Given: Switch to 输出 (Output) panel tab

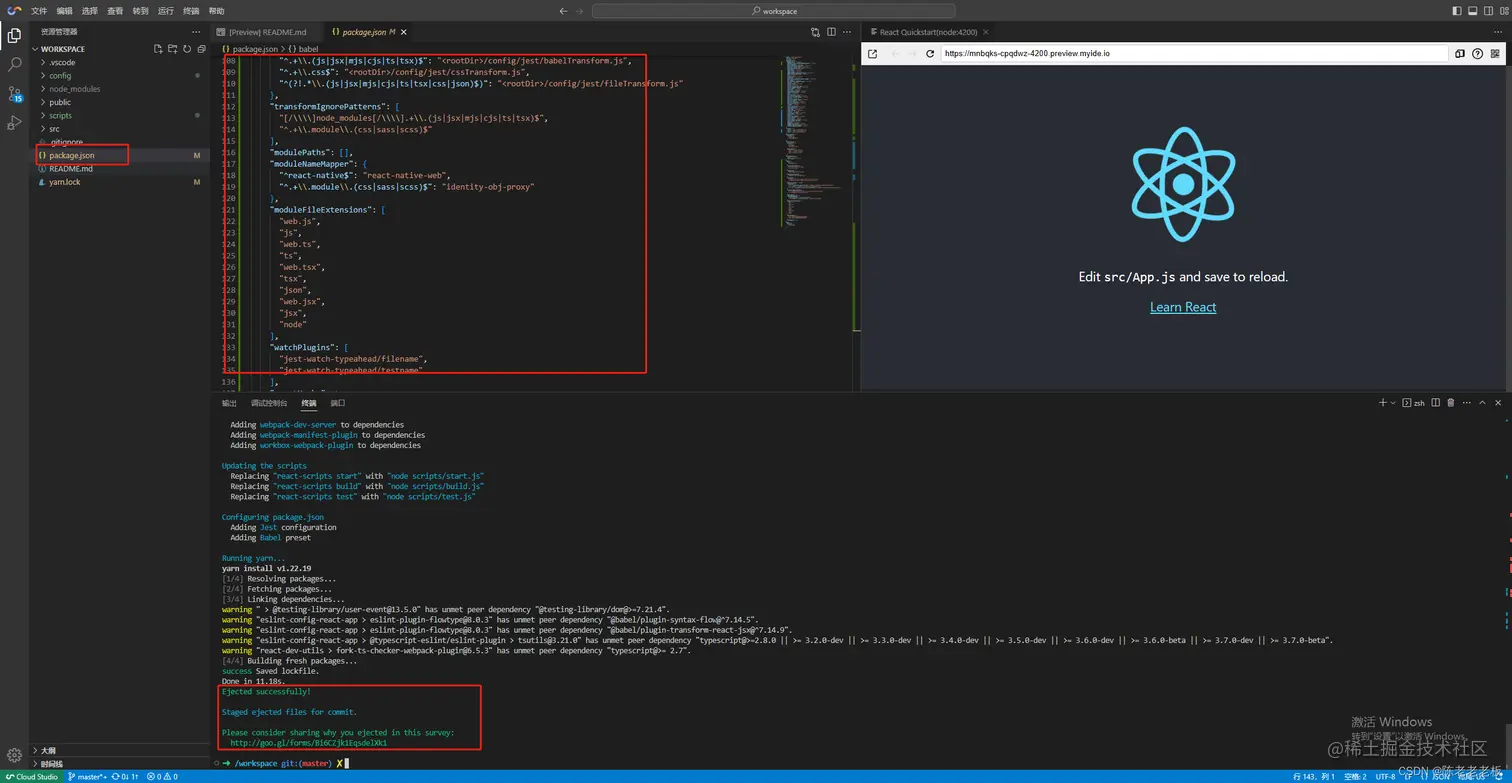Looking at the screenshot, I should pyautogui.click(x=230, y=403).
